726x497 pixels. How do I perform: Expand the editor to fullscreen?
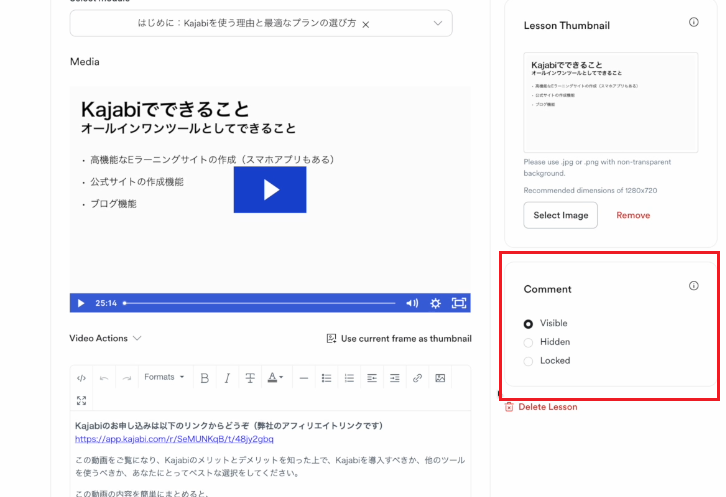click(81, 400)
